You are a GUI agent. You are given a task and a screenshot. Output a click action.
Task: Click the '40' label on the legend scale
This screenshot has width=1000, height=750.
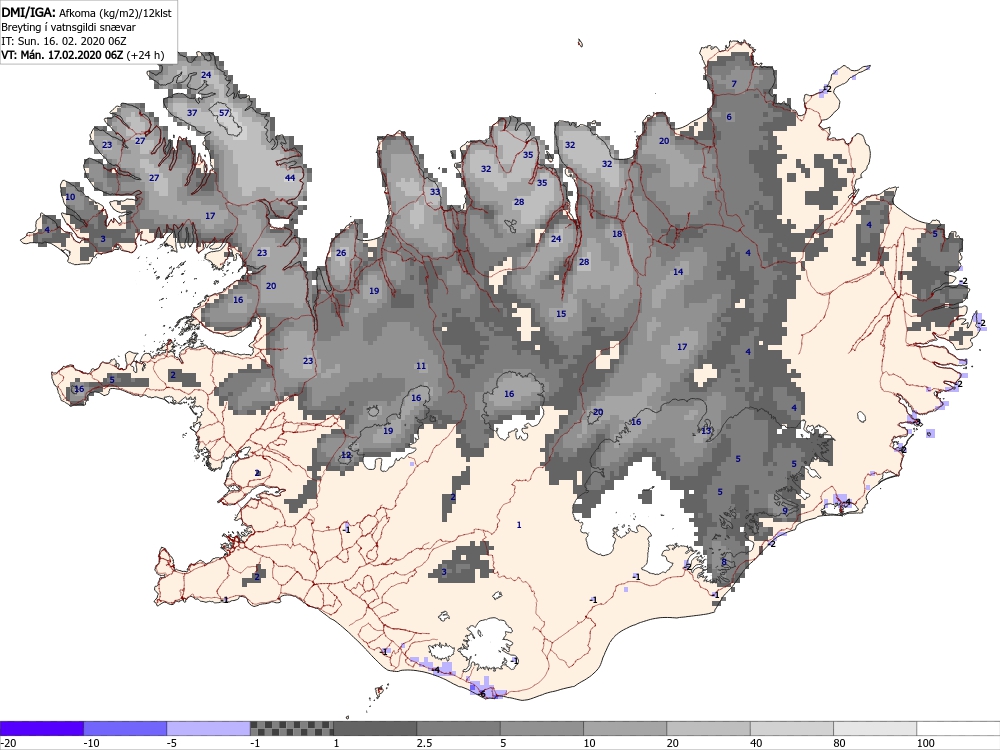pyautogui.click(x=756, y=743)
